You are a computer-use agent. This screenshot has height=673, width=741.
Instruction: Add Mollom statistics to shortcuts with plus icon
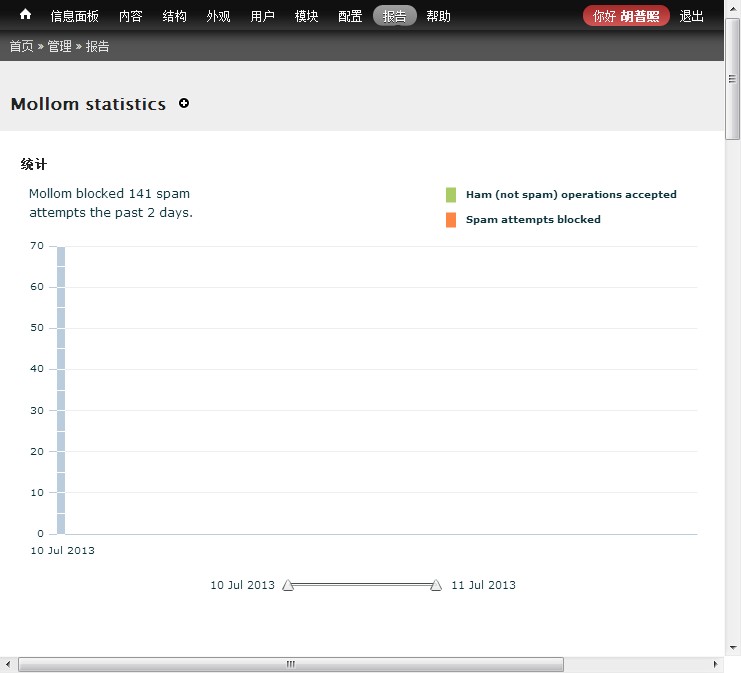[x=184, y=103]
